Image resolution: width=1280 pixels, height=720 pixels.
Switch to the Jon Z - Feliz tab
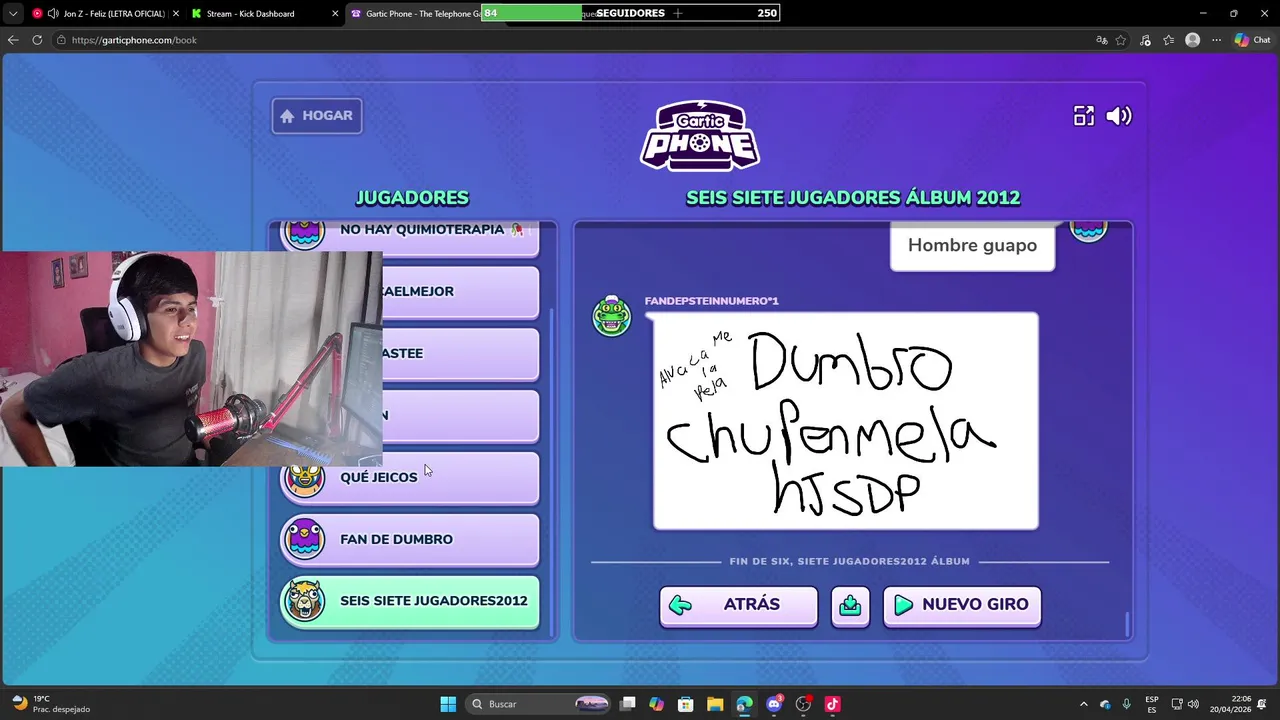coord(107,14)
